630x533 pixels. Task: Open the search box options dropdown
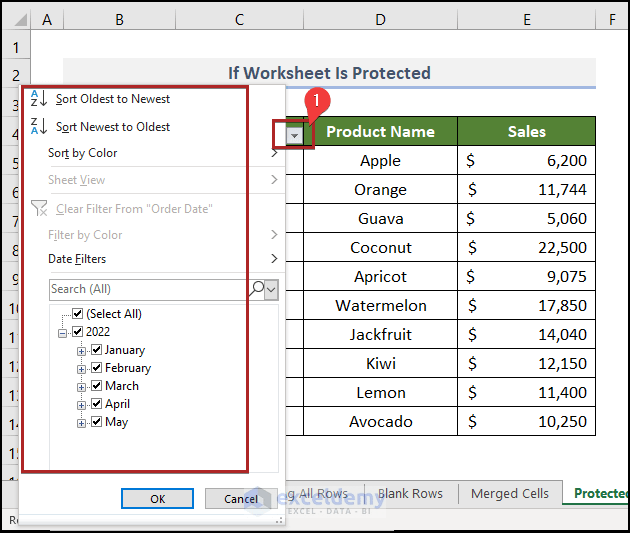tap(272, 290)
